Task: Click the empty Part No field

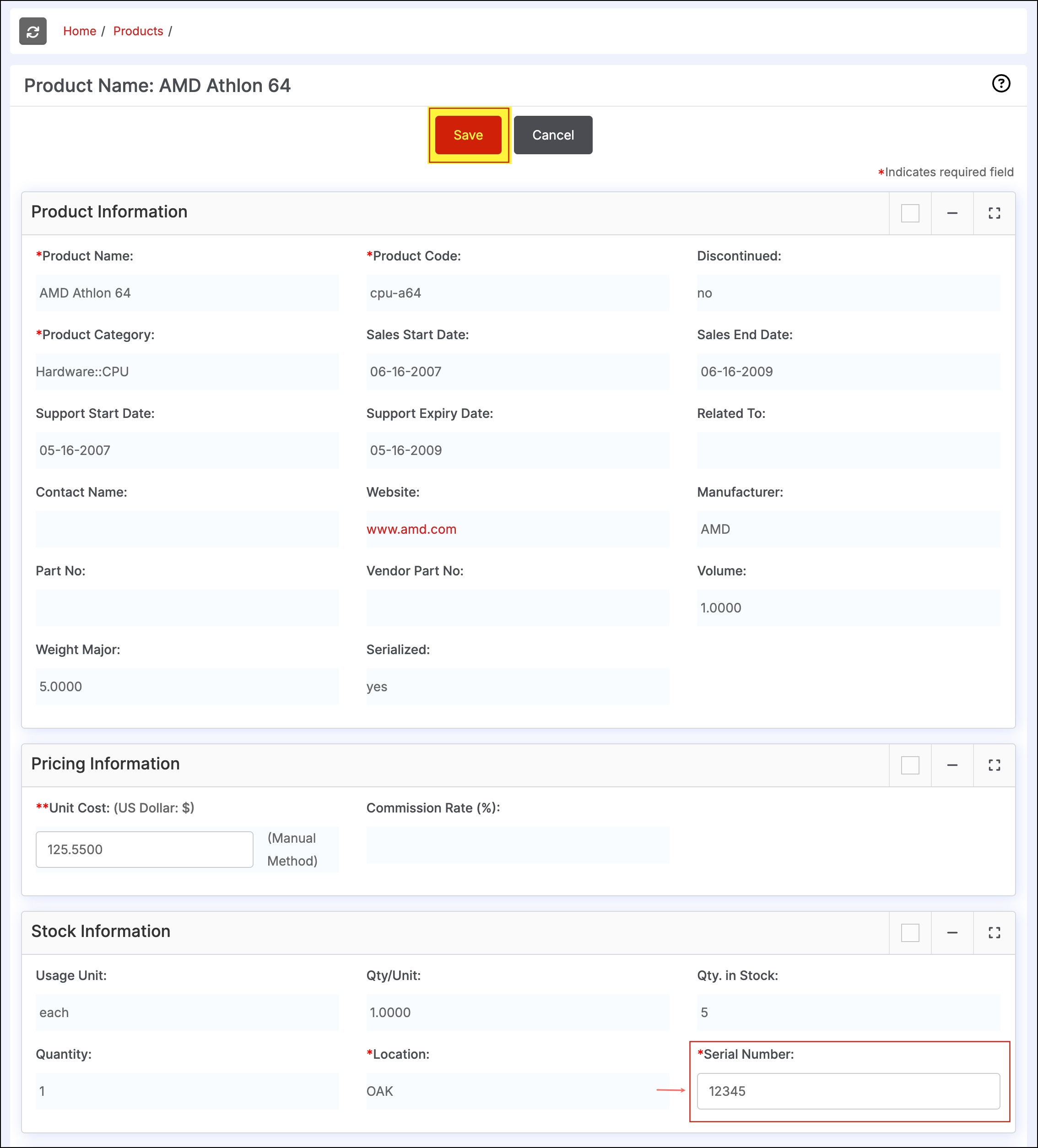Action: (187, 607)
